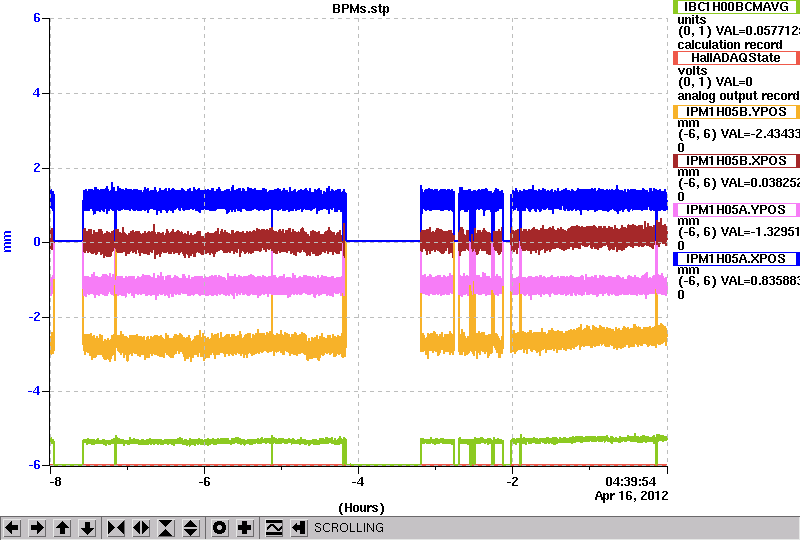
Task: Select the IPM1H05A.XPOS legend entry
Action: pos(736,259)
